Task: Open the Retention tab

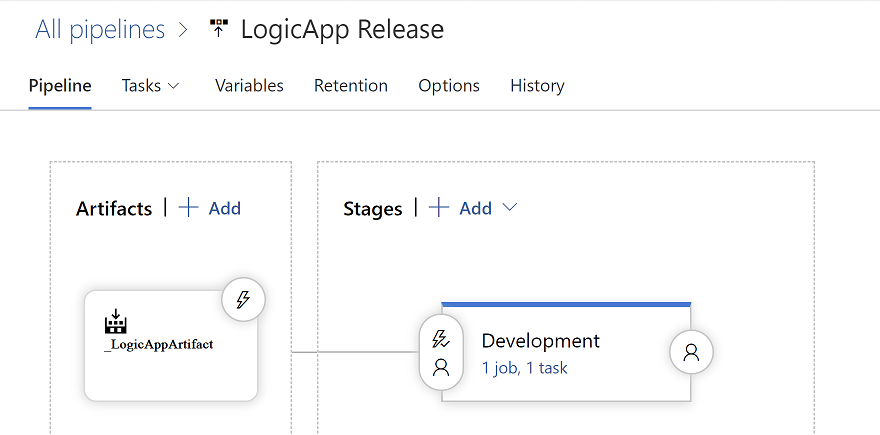Action: pyautogui.click(x=351, y=86)
